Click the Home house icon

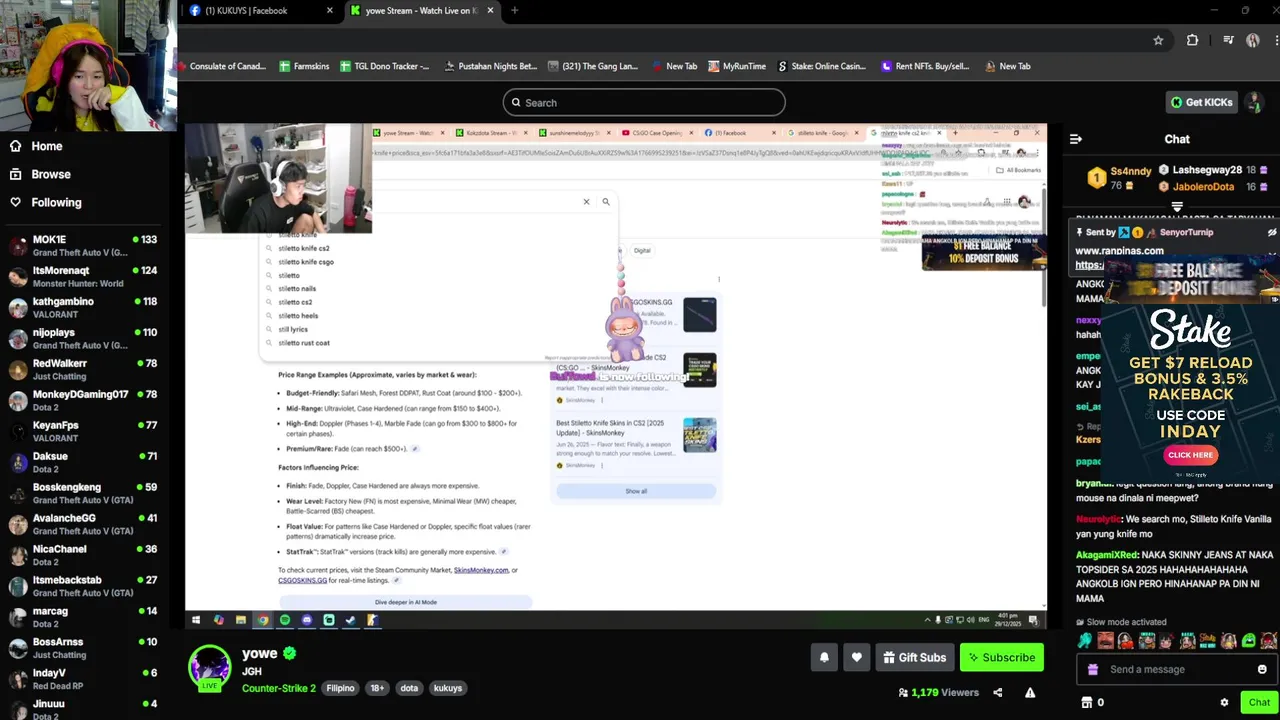15,146
